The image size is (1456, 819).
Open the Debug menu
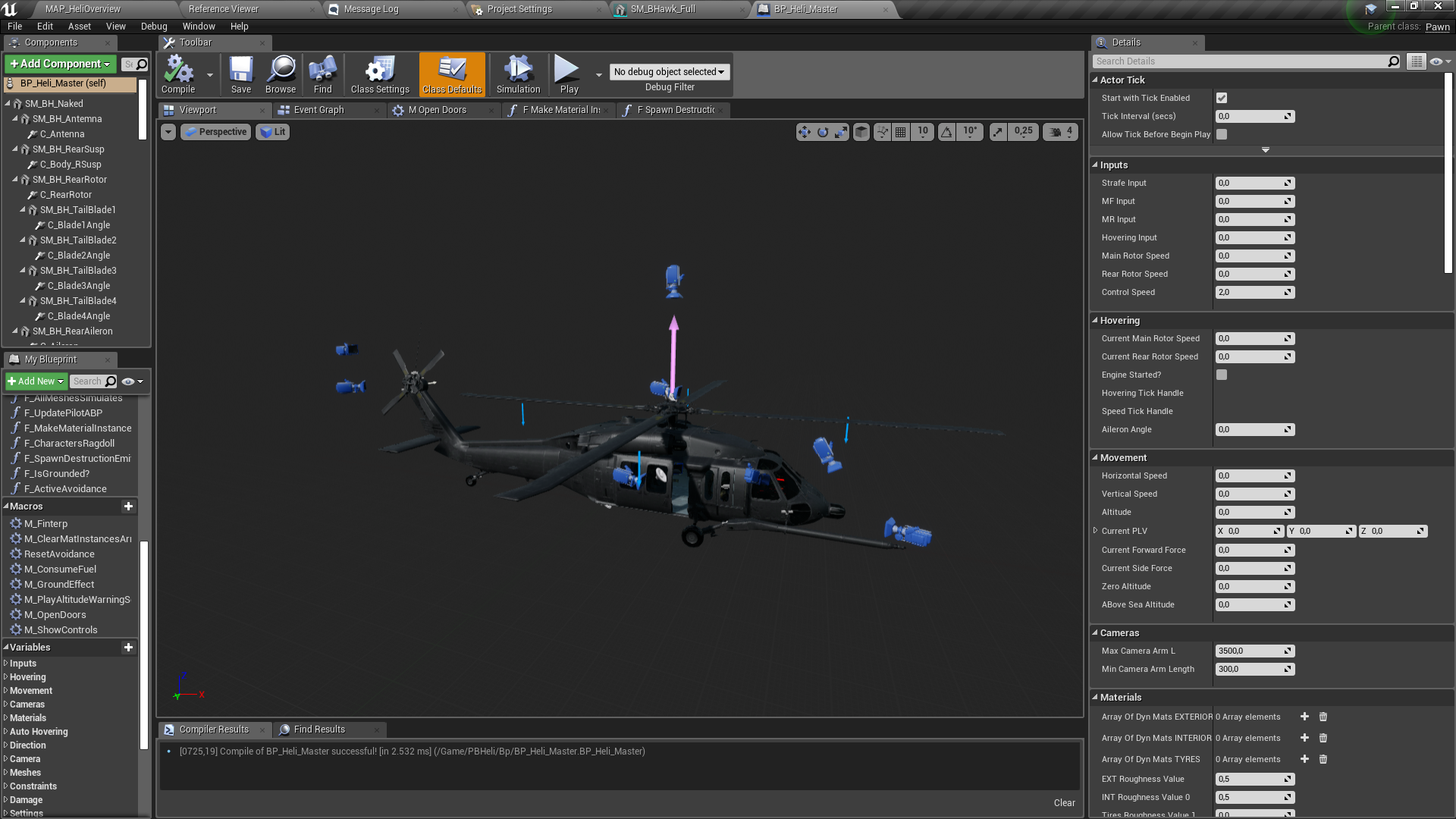coord(154,26)
